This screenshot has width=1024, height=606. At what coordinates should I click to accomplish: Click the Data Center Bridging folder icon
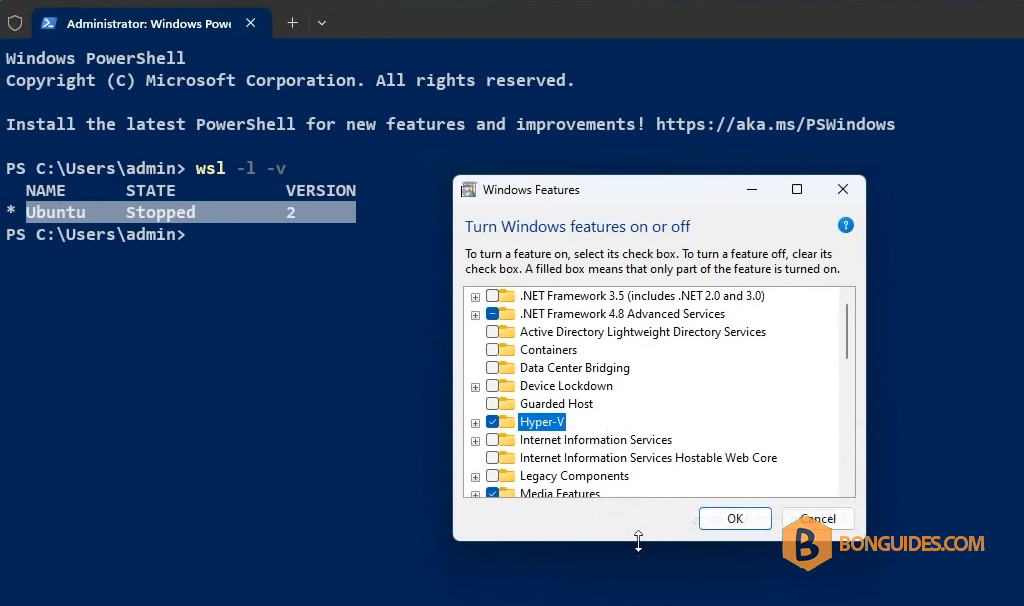[x=507, y=368]
